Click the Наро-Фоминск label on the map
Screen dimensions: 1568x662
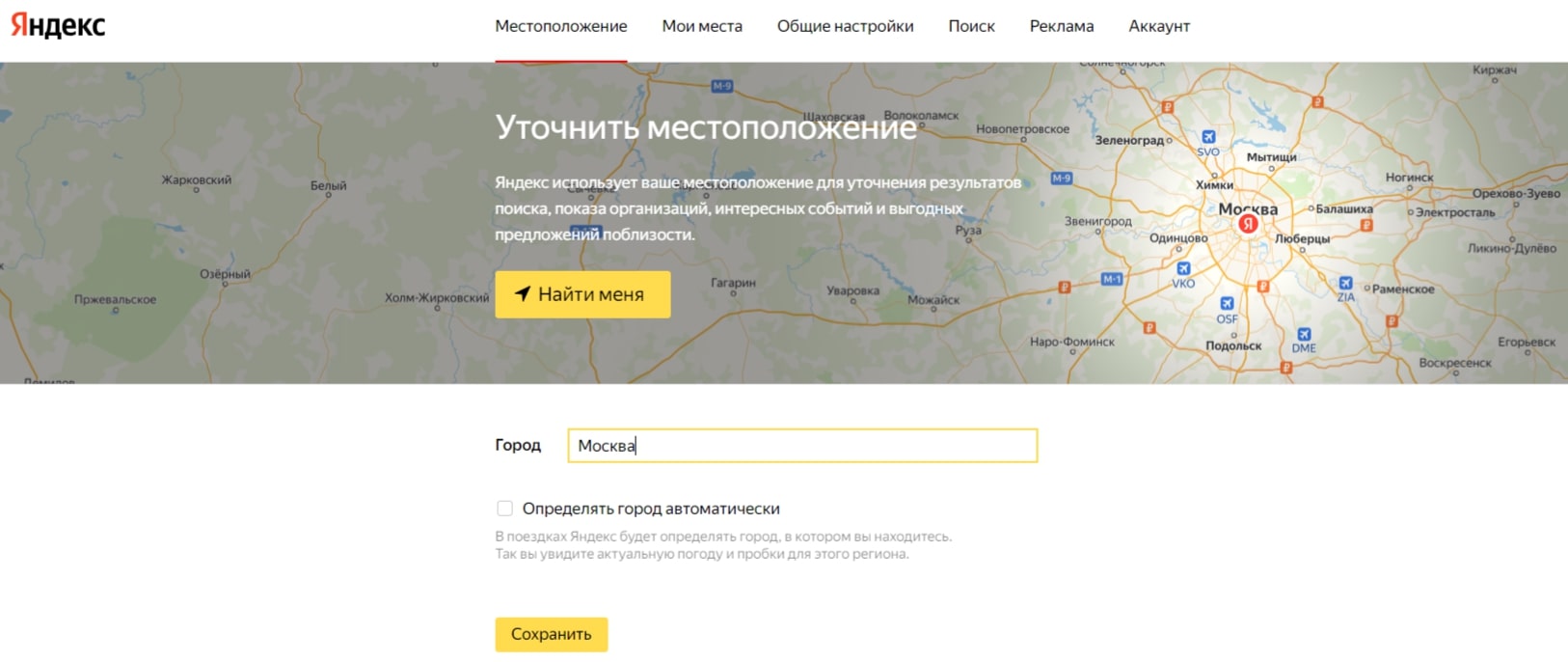1071,342
